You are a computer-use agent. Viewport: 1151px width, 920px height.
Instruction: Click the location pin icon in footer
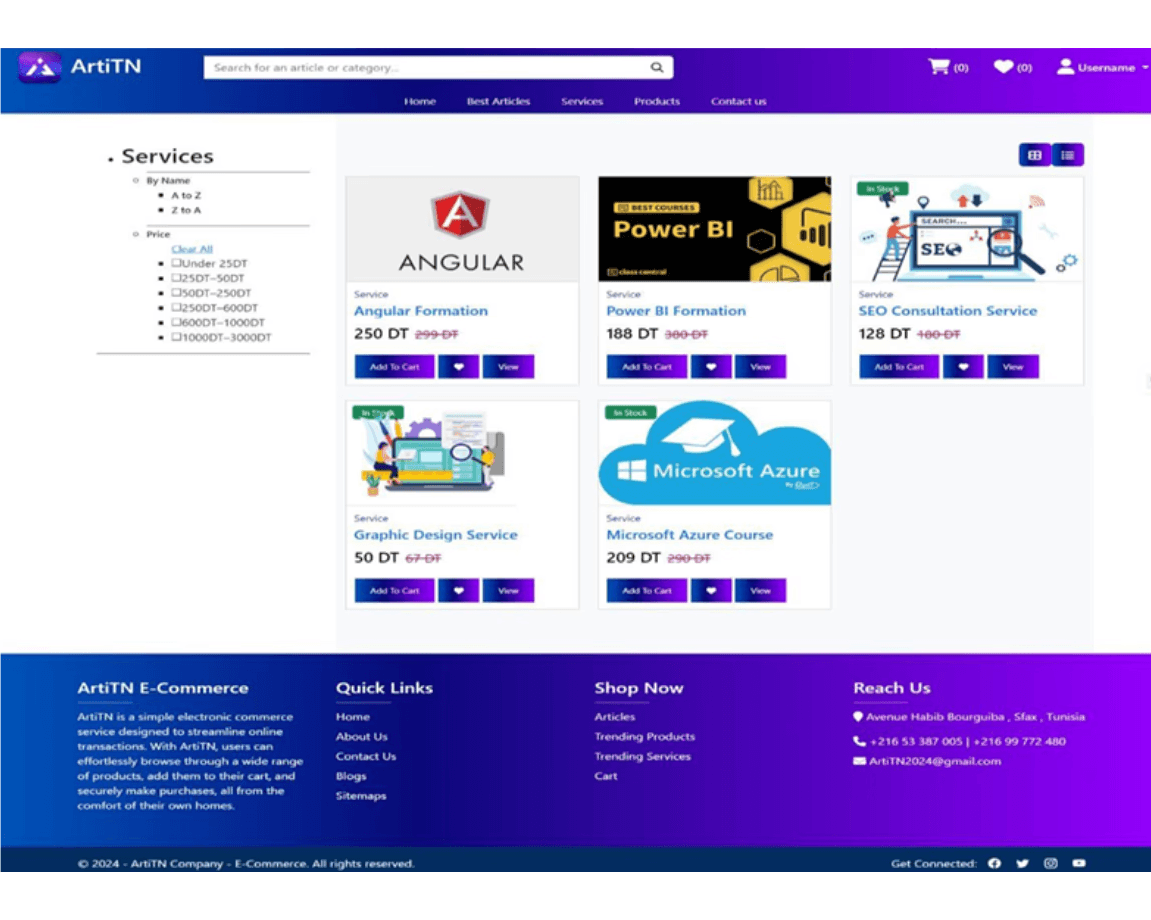tap(858, 717)
